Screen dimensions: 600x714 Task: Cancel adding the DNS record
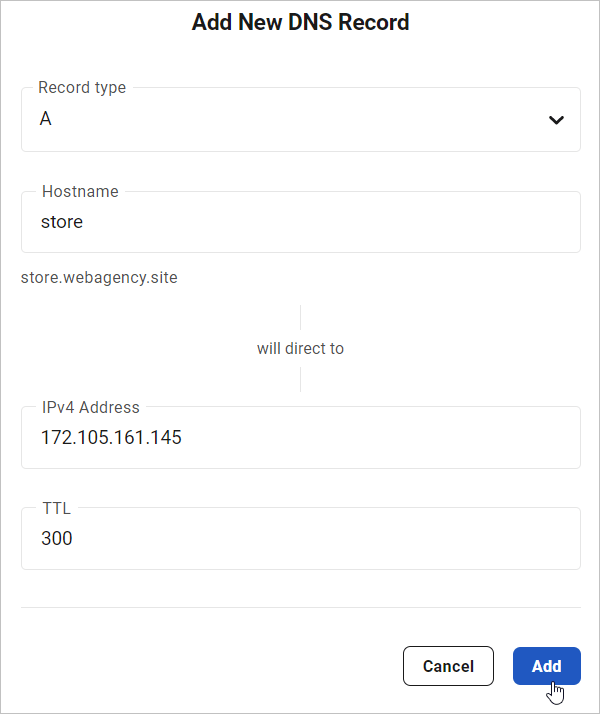448,666
